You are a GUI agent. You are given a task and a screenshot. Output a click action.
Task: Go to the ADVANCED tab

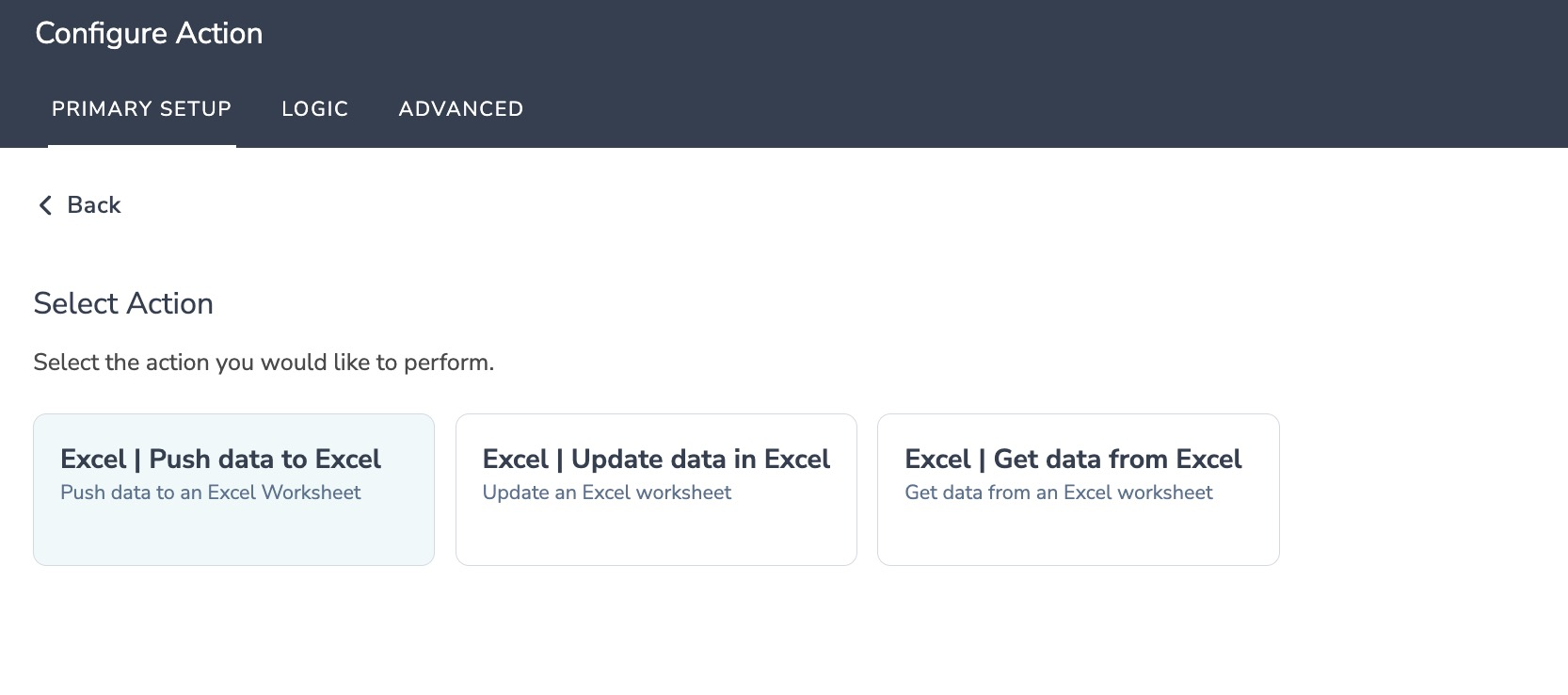click(460, 109)
